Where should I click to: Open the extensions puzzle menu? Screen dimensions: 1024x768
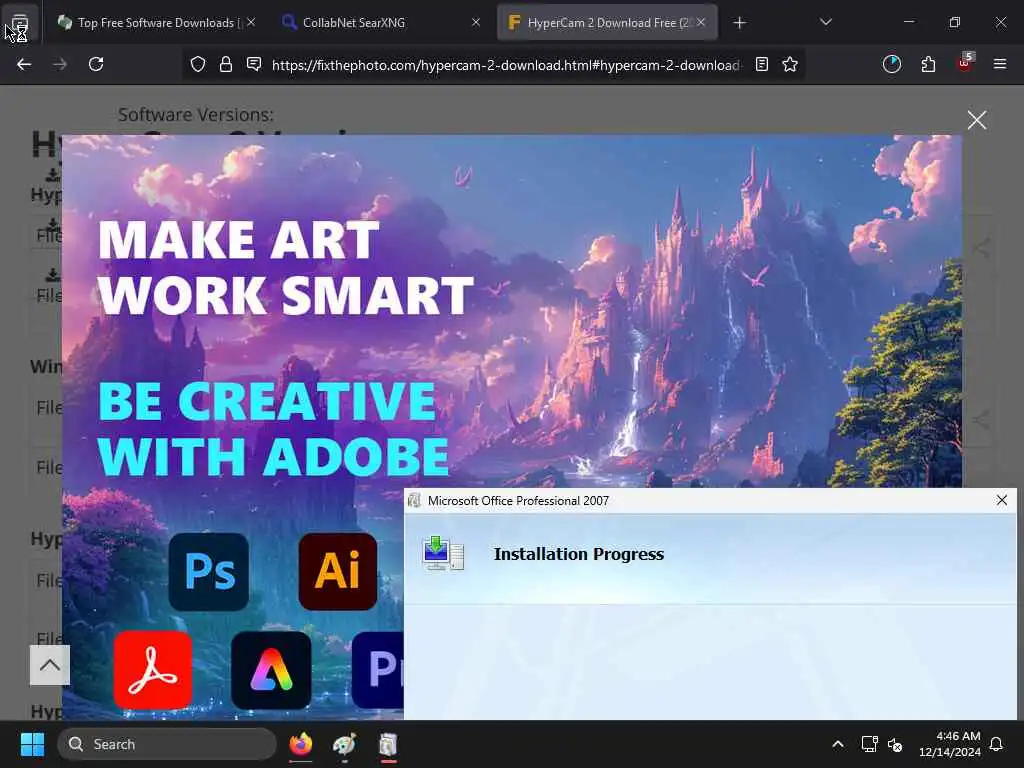click(x=928, y=64)
